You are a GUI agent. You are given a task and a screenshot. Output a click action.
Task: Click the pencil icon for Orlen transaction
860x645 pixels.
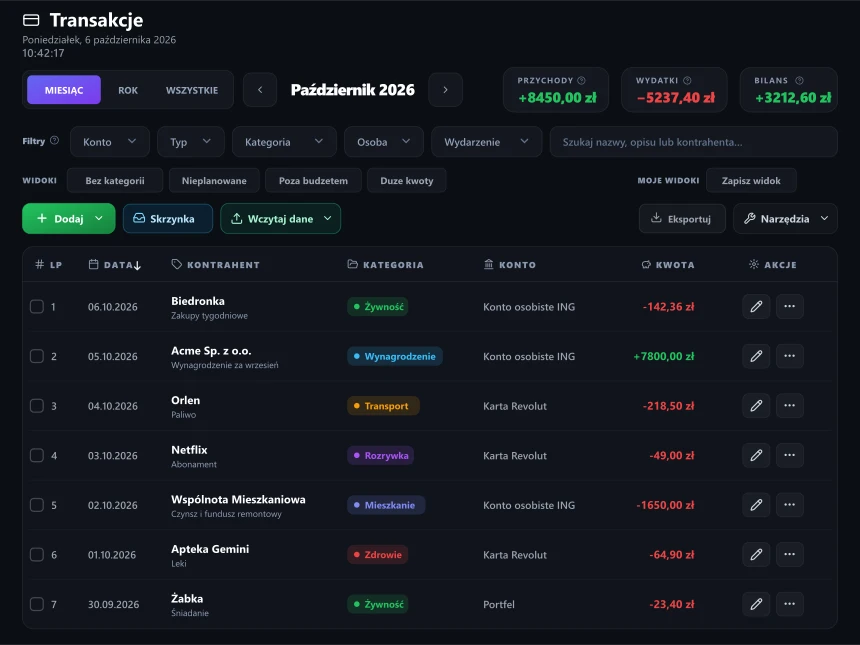point(756,406)
